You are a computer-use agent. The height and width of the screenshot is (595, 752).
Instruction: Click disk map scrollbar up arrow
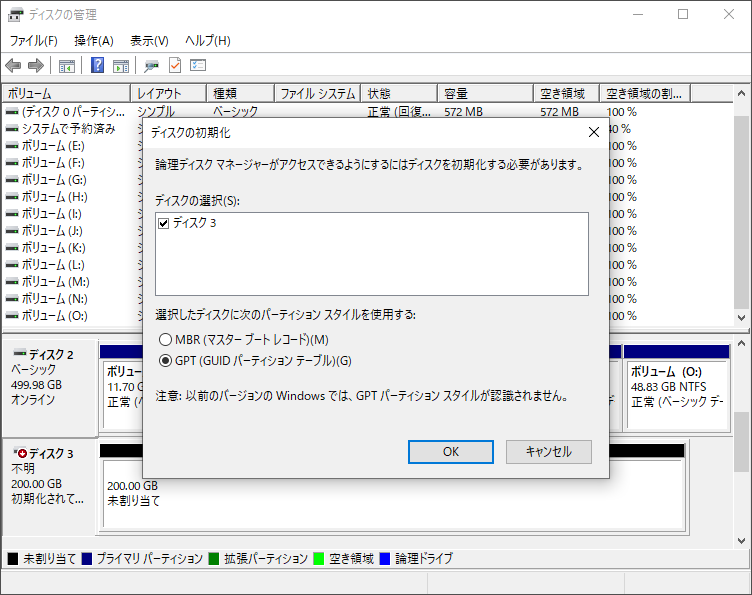tap(741, 343)
